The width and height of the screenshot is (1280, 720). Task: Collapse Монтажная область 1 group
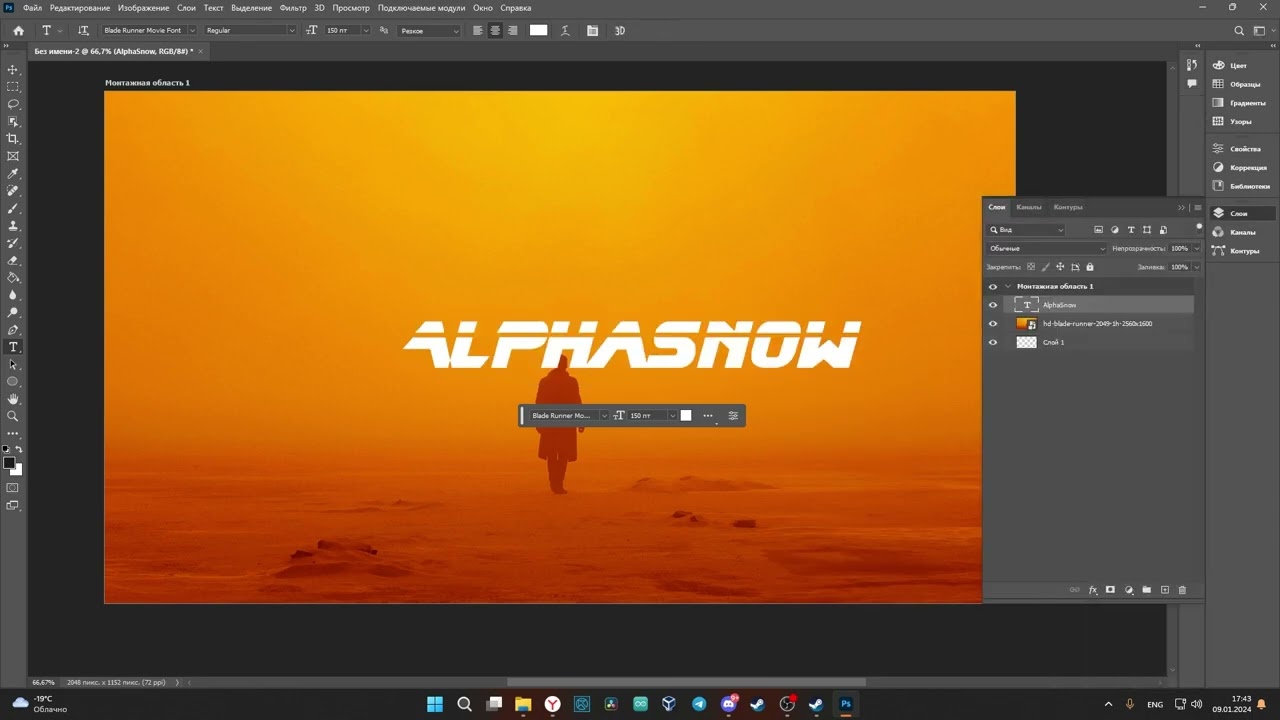[x=1008, y=286]
